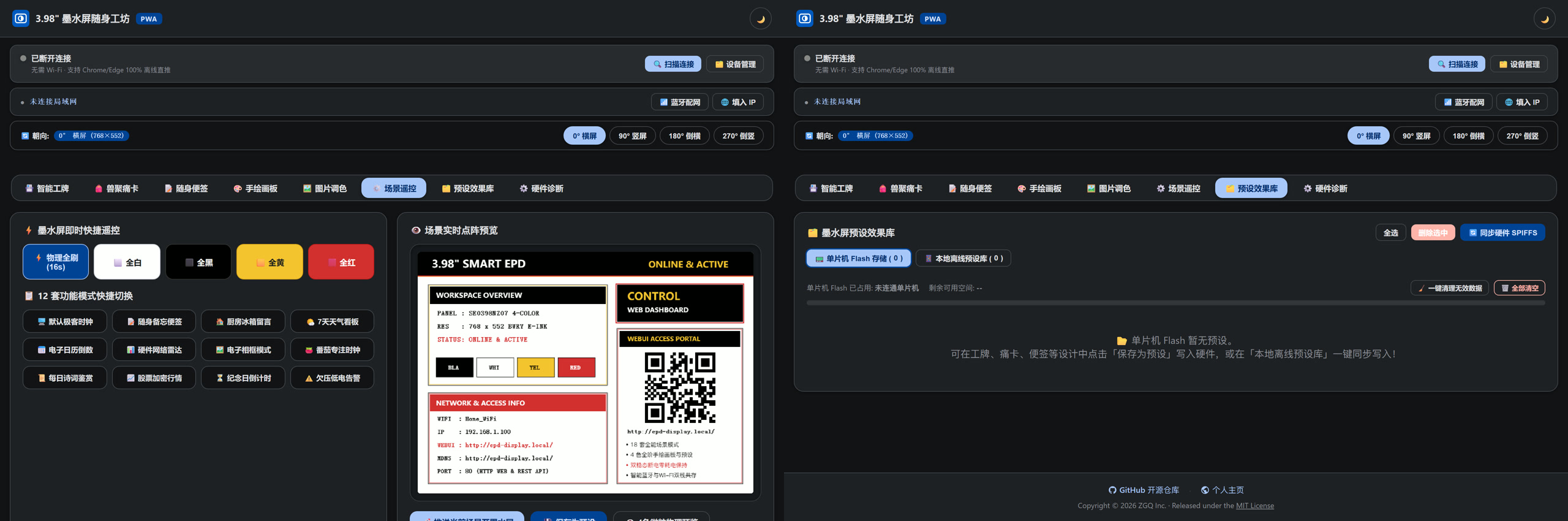Select 90° 竖屏 orientation in the left window
Viewport: 1568px width, 521px height.
click(633, 135)
